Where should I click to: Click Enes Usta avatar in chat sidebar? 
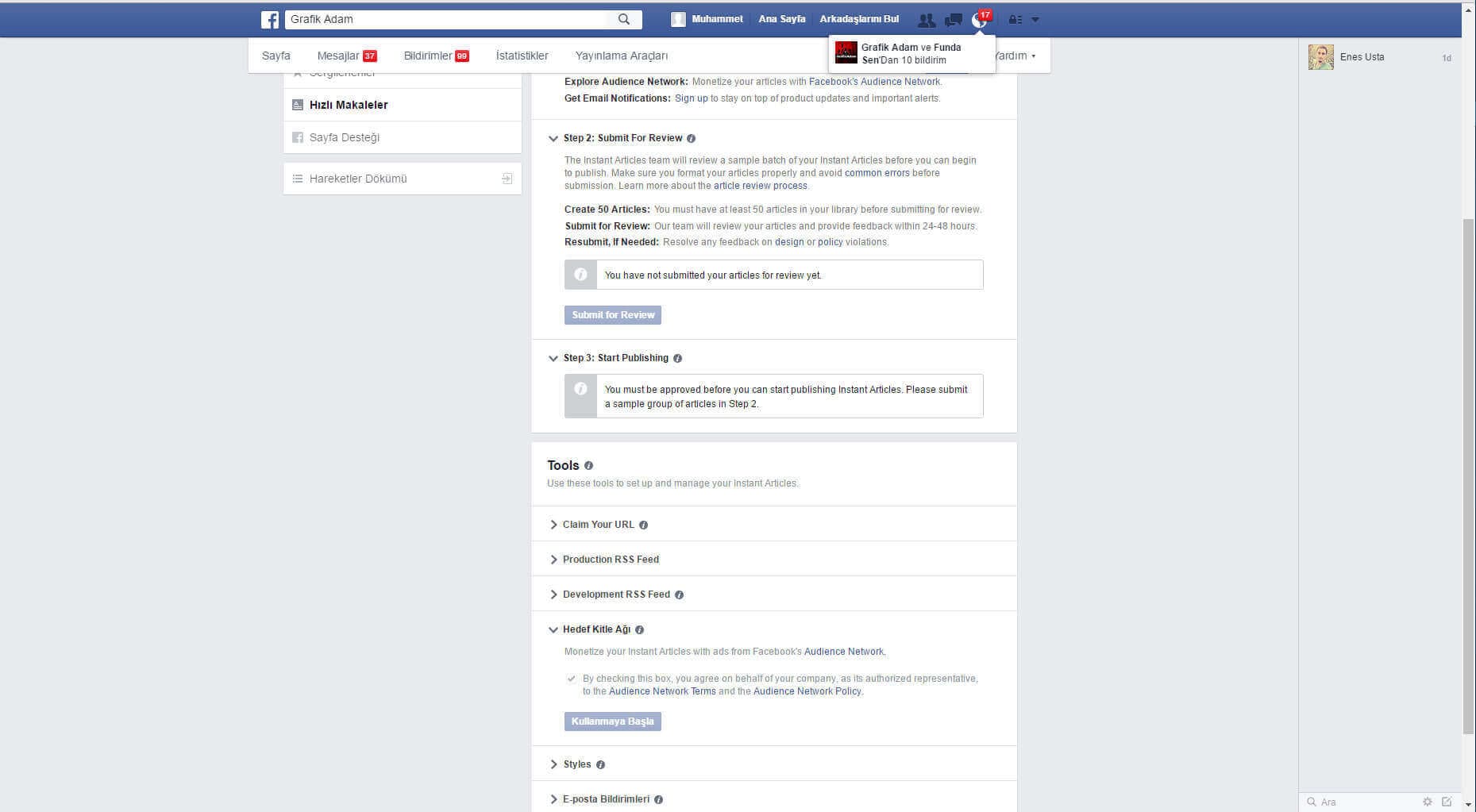pyautogui.click(x=1321, y=57)
